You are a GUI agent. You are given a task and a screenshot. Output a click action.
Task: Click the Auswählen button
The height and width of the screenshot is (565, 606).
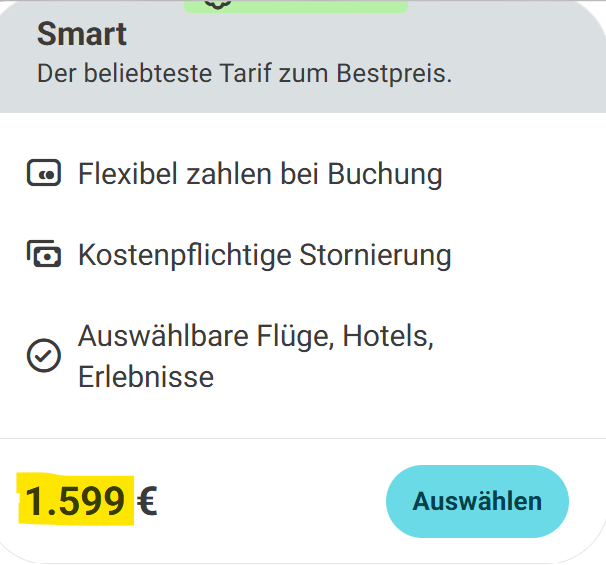tap(477, 501)
